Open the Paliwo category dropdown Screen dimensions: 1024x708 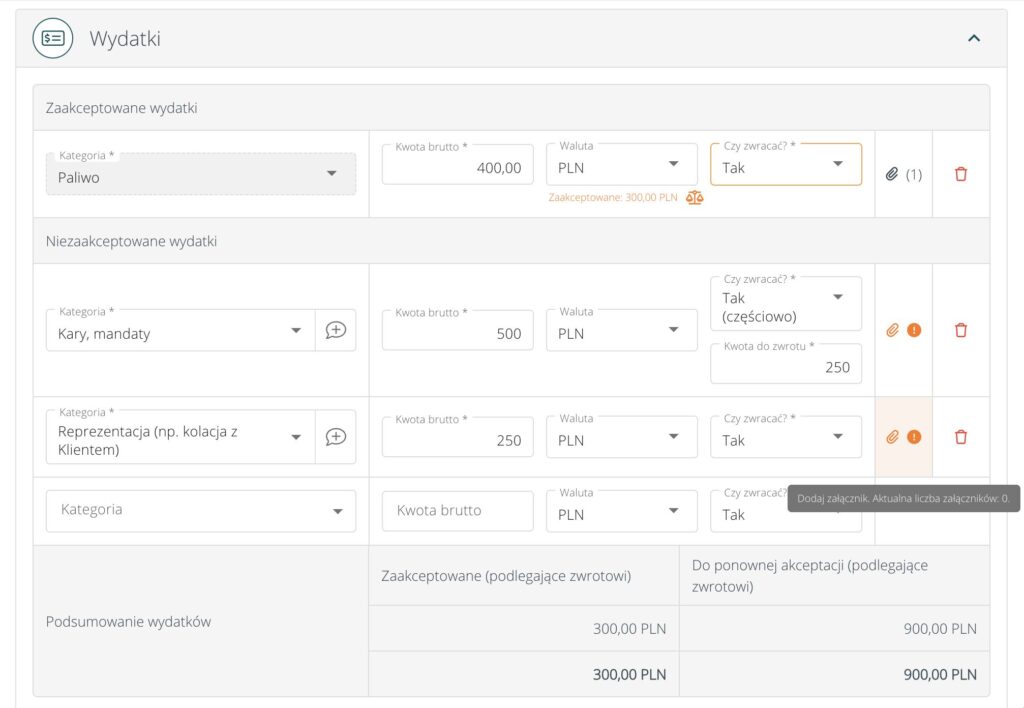point(201,174)
